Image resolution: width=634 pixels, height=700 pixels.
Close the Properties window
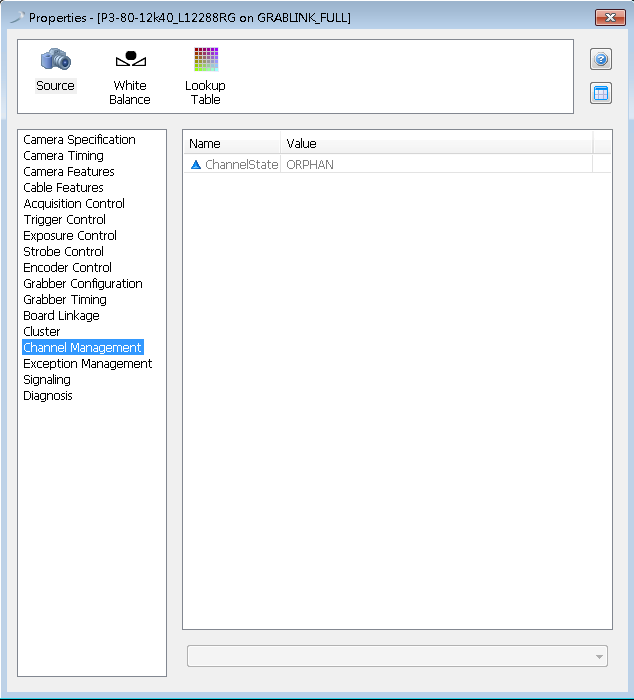tap(610, 17)
